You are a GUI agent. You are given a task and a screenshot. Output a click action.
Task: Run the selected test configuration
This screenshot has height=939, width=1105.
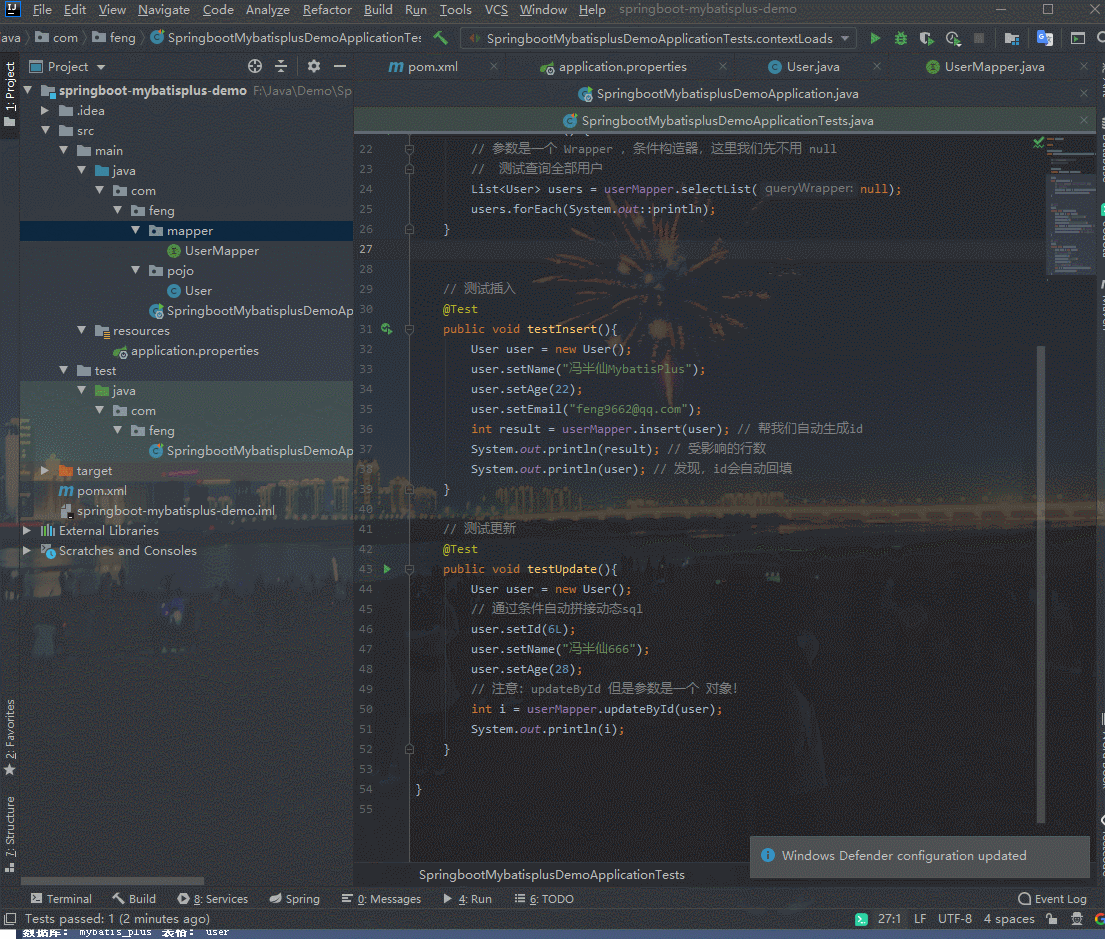coord(875,38)
